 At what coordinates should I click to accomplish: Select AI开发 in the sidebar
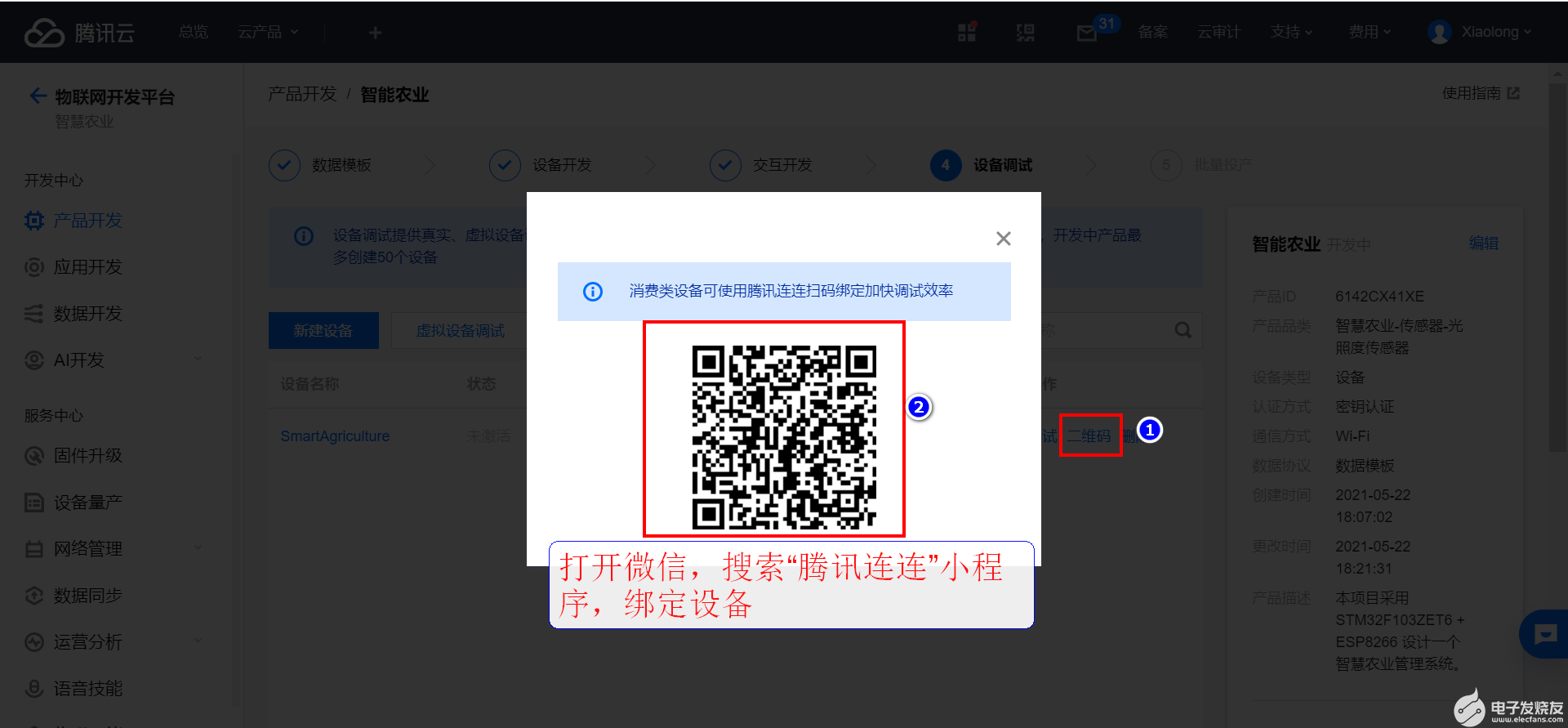click(x=78, y=360)
